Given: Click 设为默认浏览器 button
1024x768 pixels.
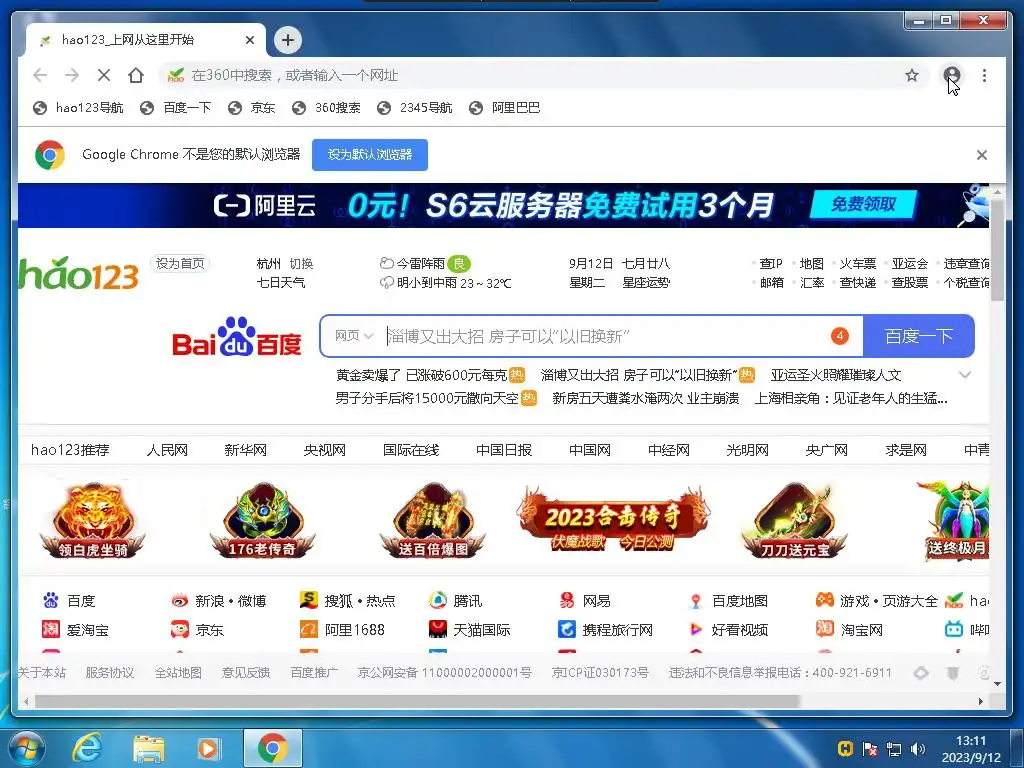Looking at the screenshot, I should pyautogui.click(x=370, y=155).
